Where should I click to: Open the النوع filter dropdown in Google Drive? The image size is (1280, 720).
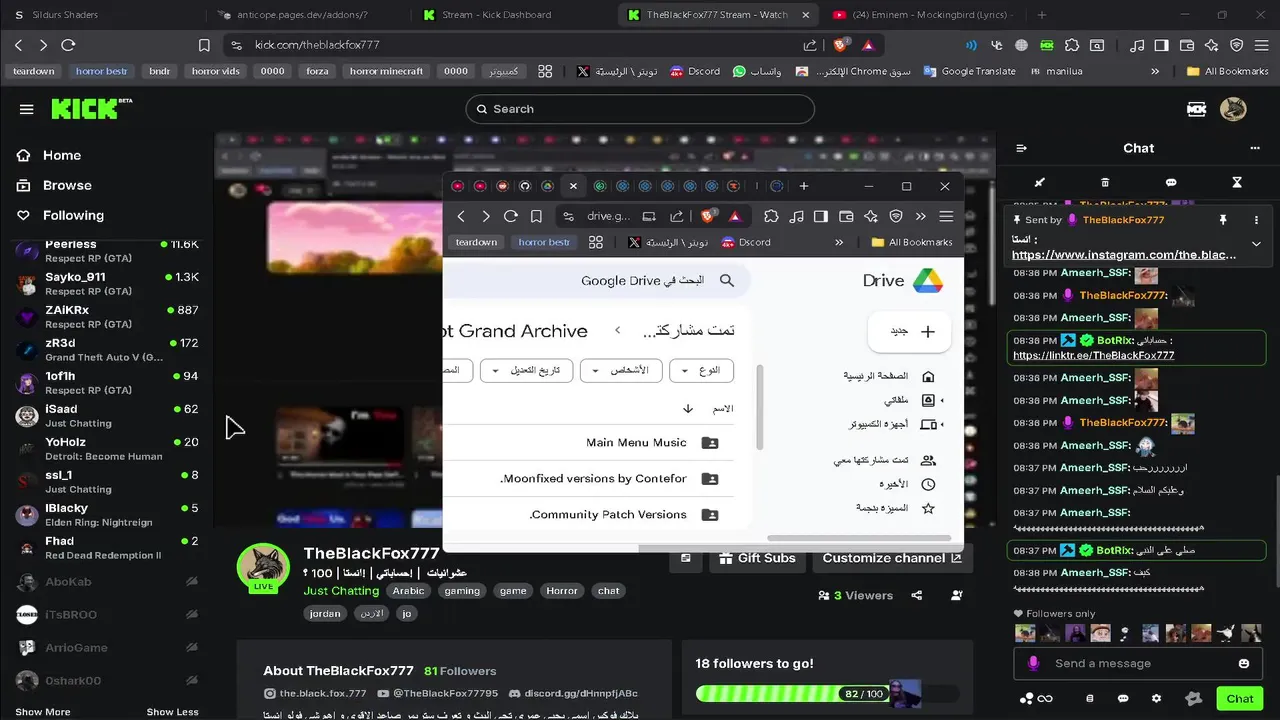click(701, 371)
